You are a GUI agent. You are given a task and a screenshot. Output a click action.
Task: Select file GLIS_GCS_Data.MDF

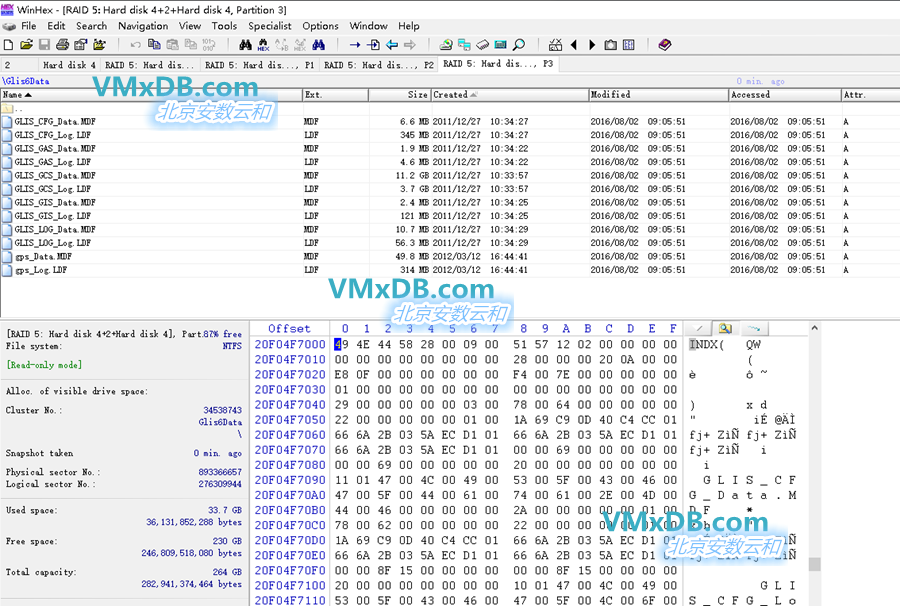(x=55, y=176)
